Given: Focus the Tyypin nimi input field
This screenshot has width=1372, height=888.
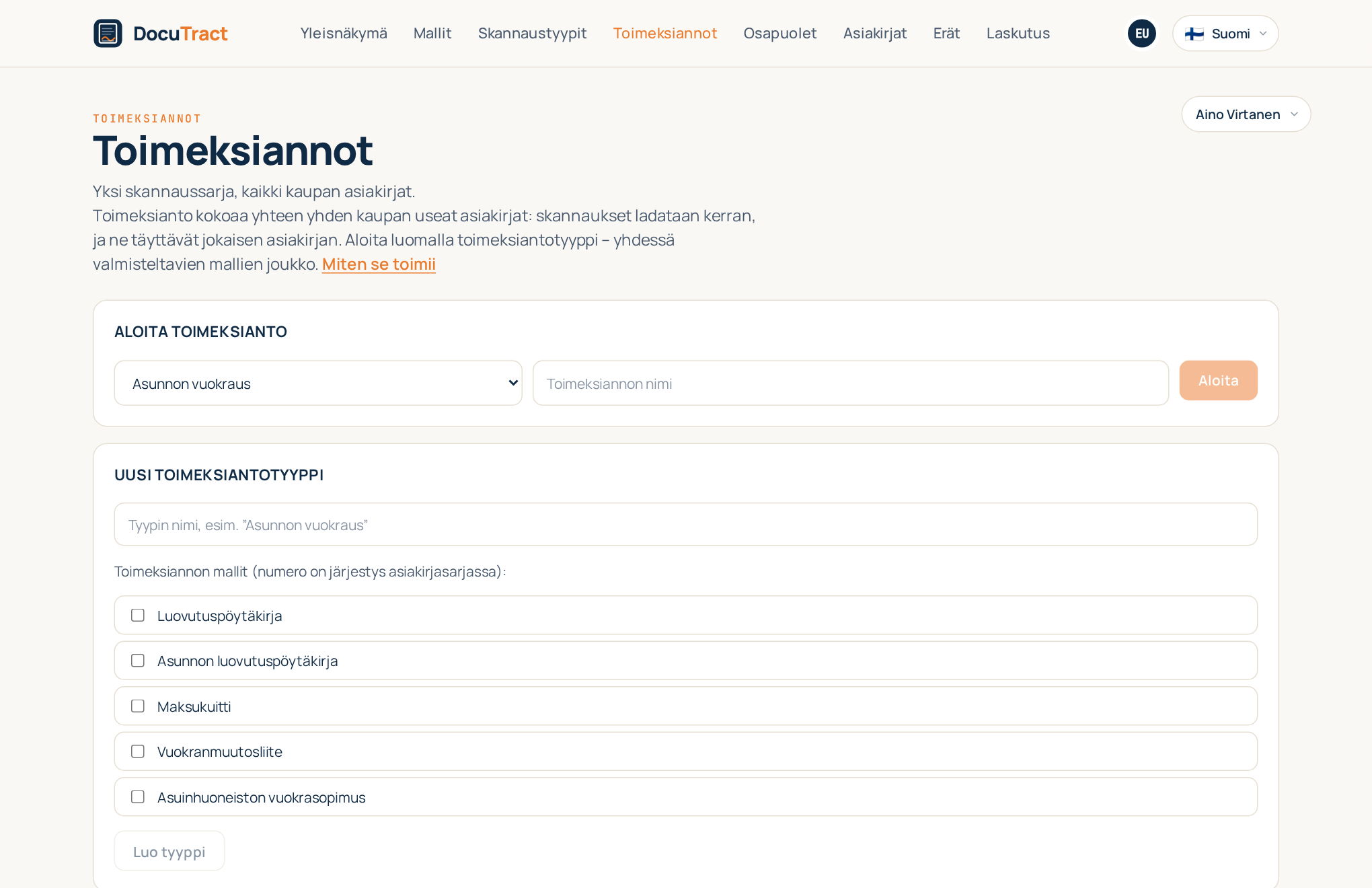Looking at the screenshot, I should [686, 524].
